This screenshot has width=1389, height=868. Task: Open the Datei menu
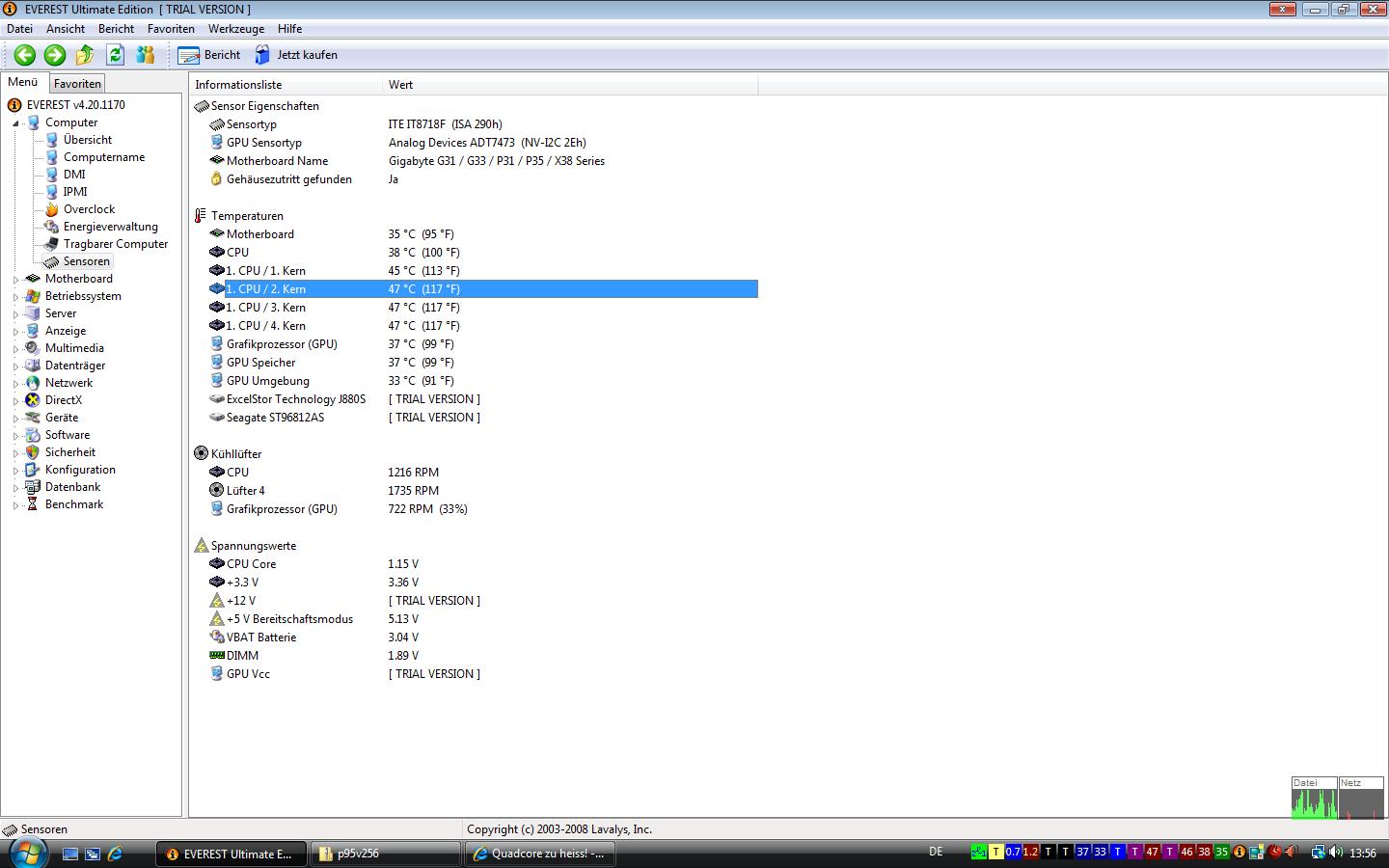[19, 29]
